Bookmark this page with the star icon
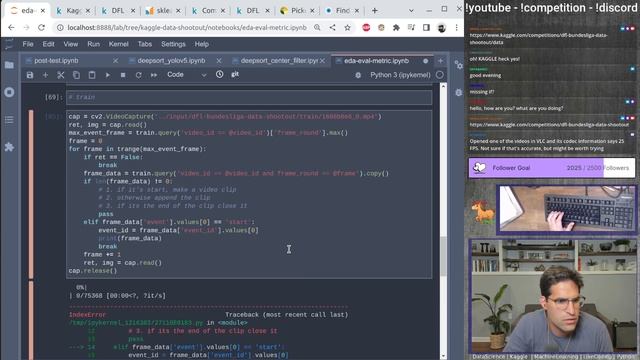The width and height of the screenshot is (640, 360). [x=347, y=27]
